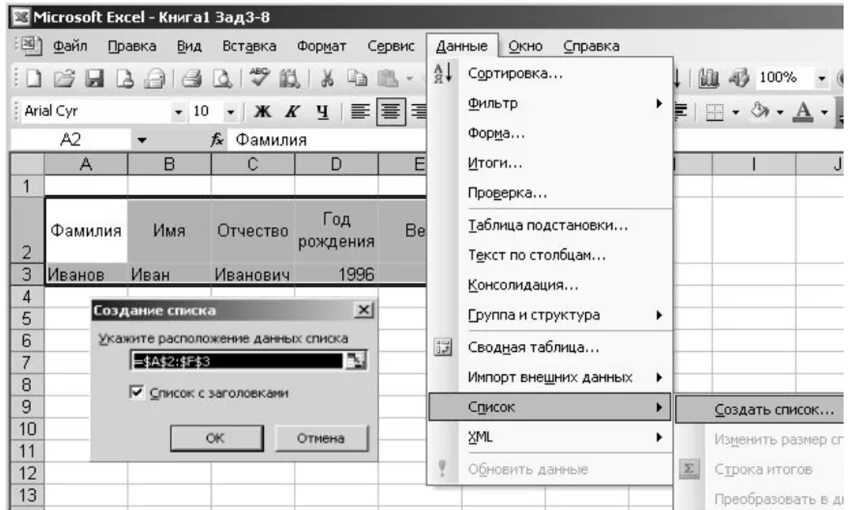Close the Создание списка dialog
The width and height of the screenshot is (854, 510).
pos(363,310)
